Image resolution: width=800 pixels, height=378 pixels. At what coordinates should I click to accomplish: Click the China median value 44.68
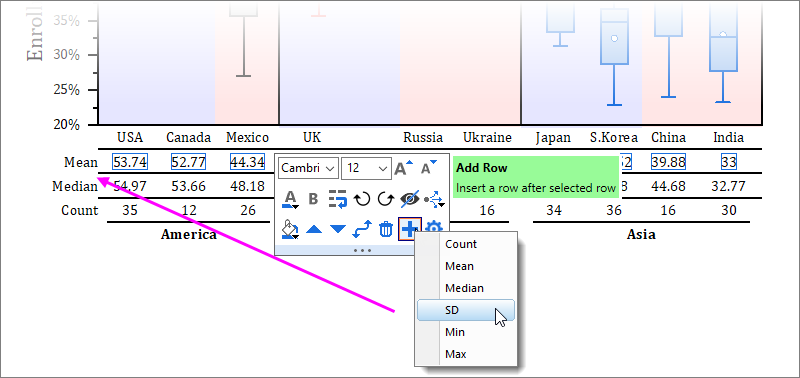click(x=668, y=186)
